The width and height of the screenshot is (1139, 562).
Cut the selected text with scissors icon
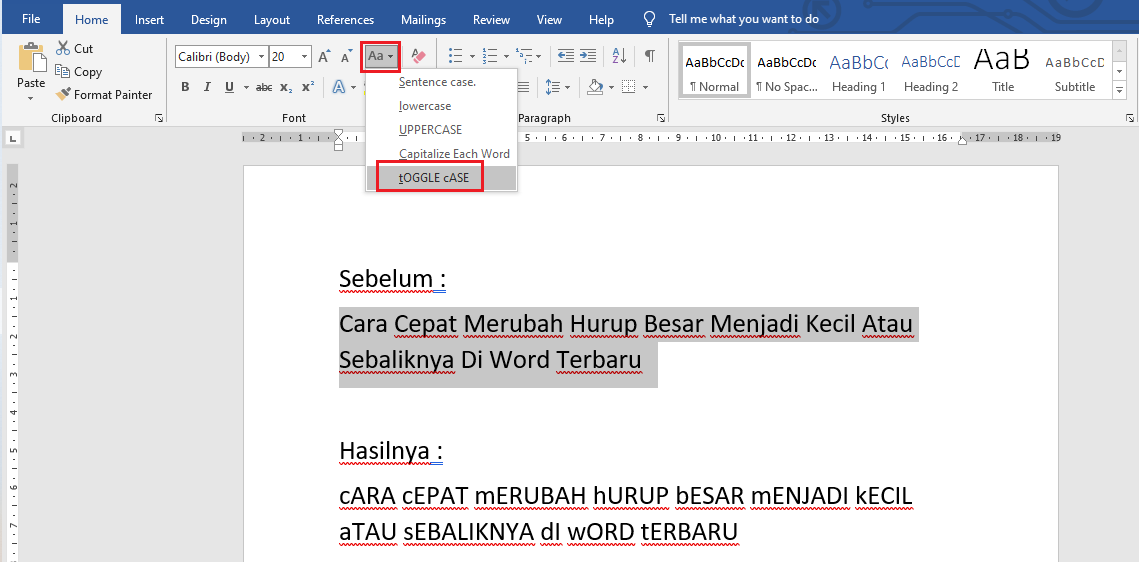click(64, 49)
